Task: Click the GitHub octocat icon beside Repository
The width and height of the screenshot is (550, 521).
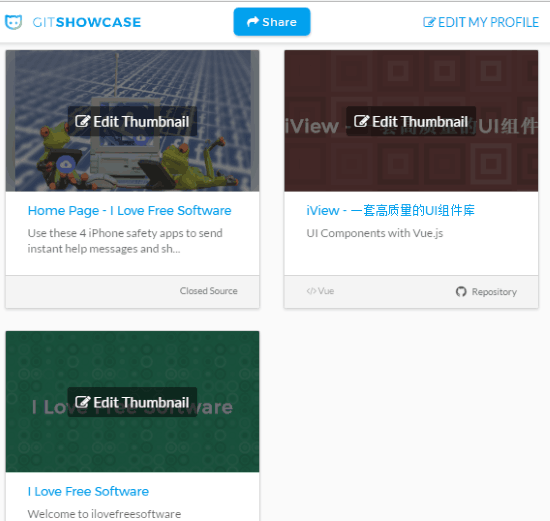Action: point(461,292)
